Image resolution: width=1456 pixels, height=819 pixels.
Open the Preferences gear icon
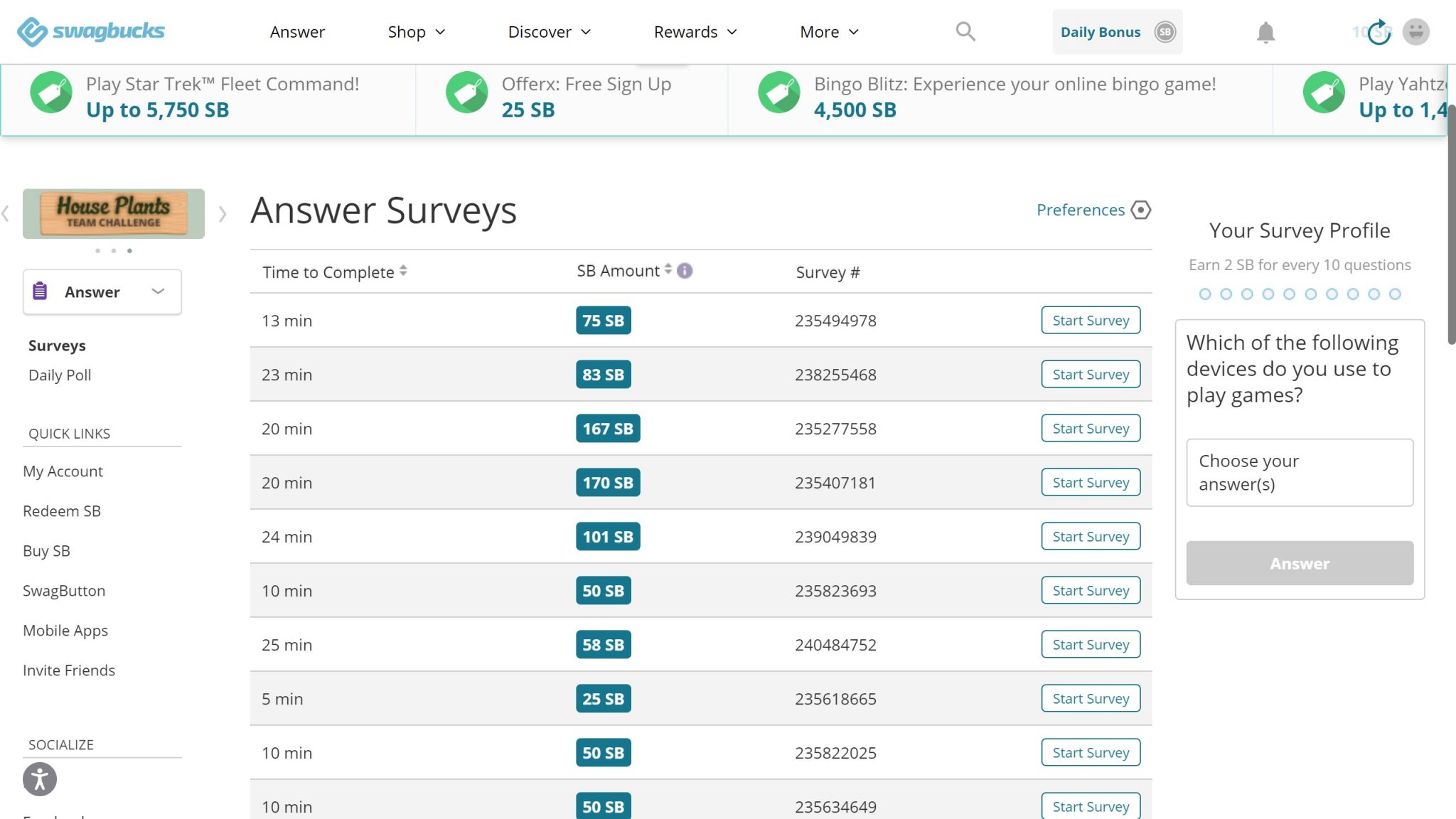(x=1140, y=209)
